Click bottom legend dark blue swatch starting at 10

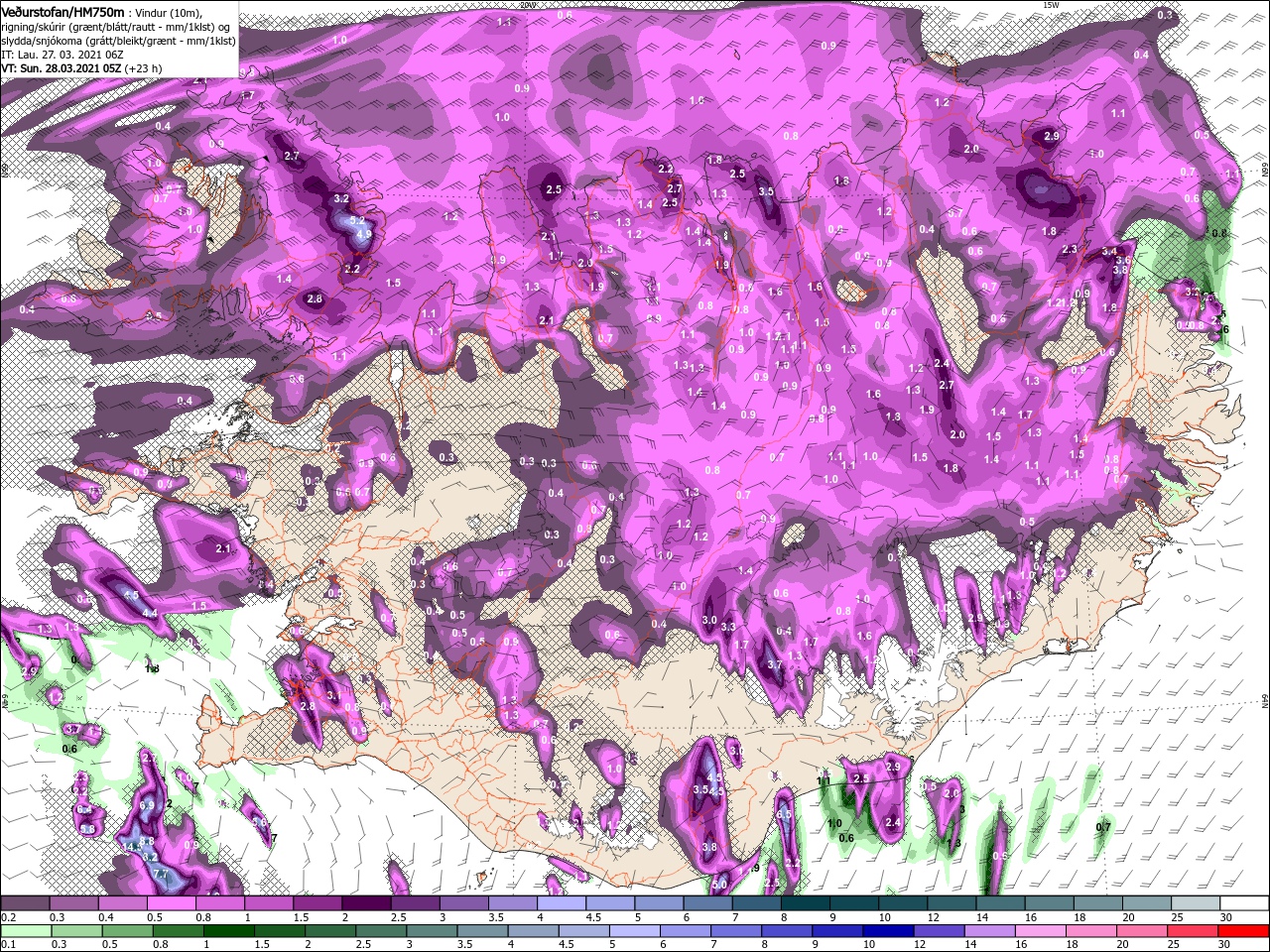889,931
